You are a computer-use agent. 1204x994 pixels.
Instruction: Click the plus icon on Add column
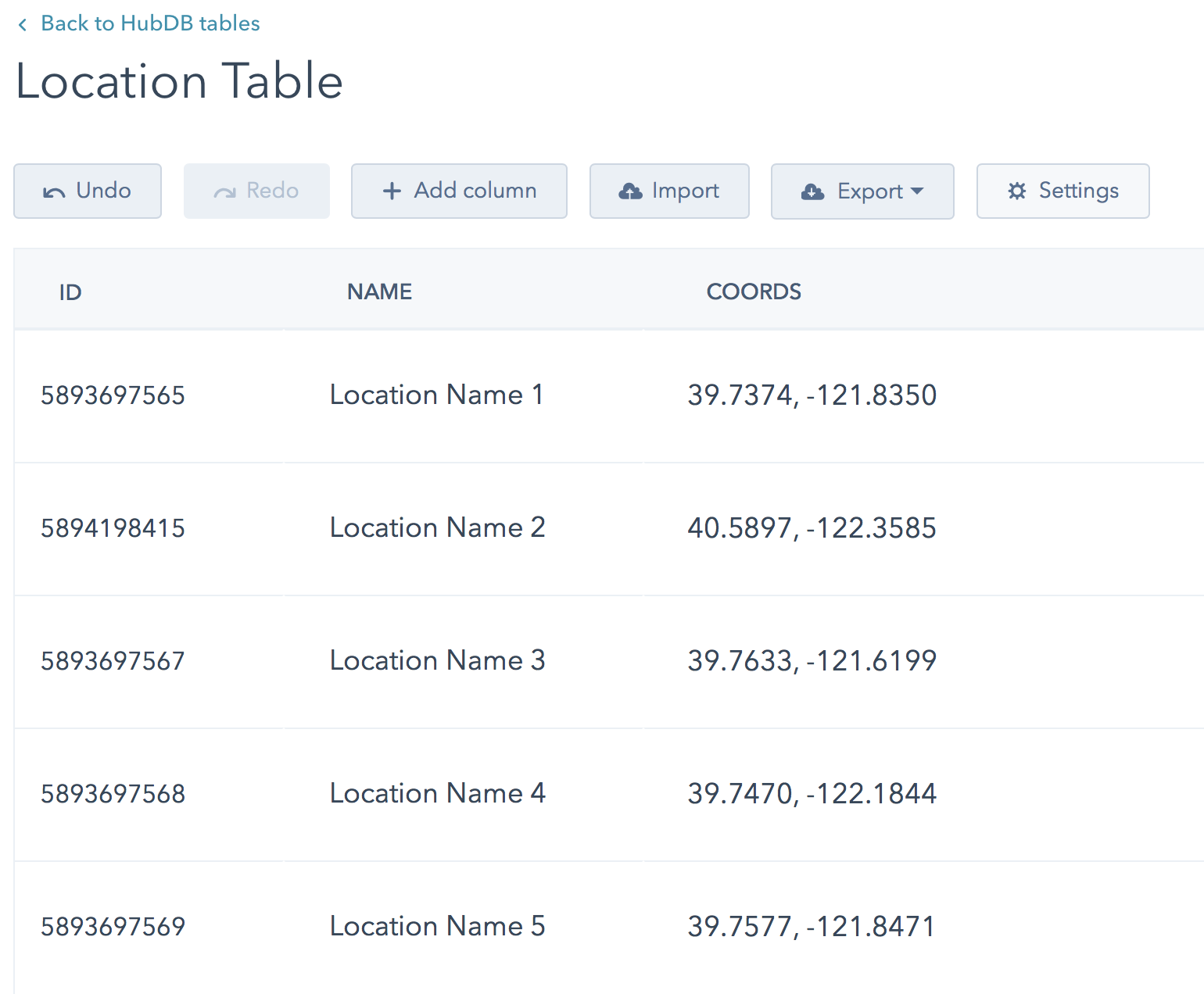[x=391, y=190]
